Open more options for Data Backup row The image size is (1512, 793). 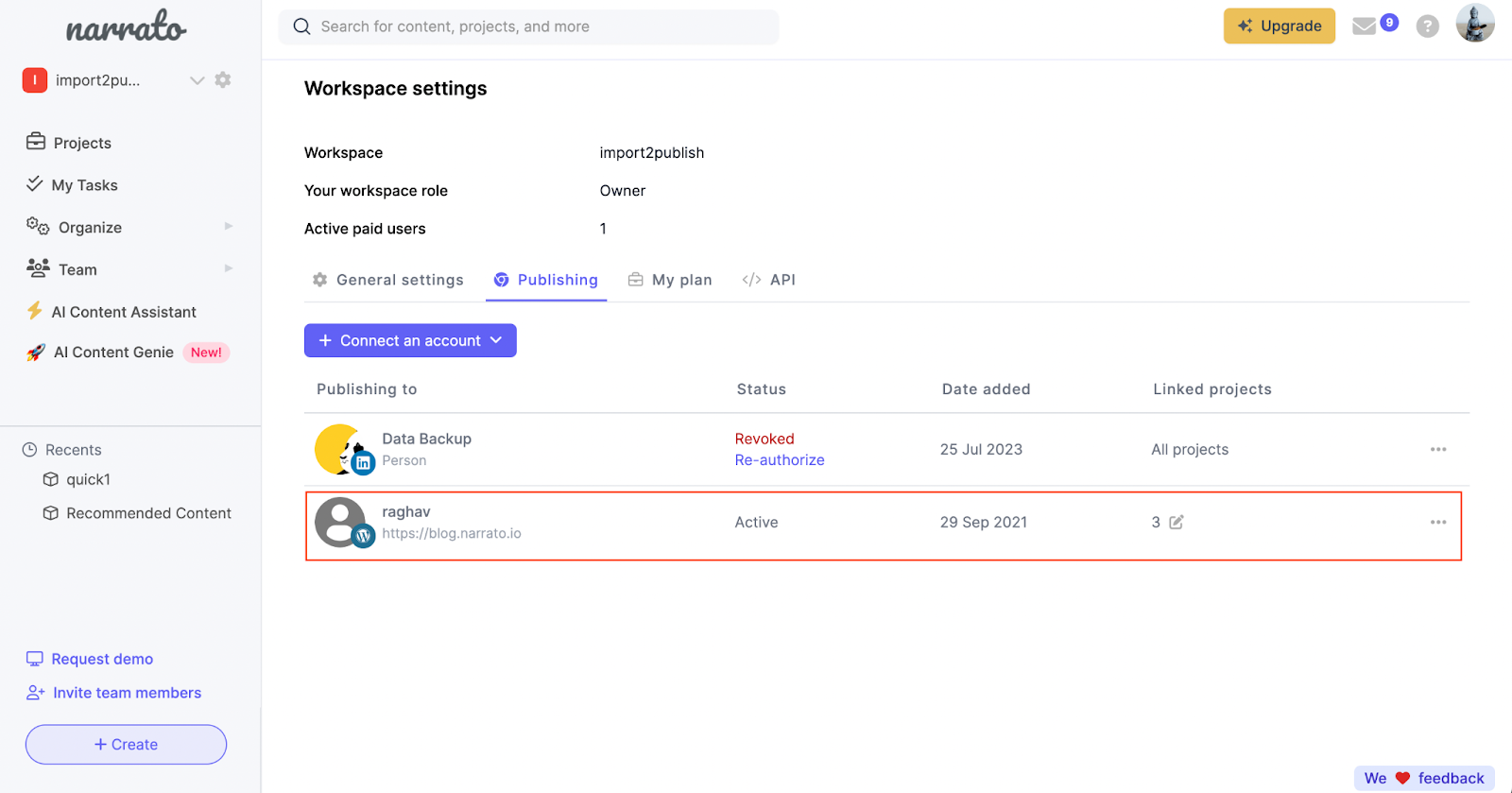click(1438, 449)
